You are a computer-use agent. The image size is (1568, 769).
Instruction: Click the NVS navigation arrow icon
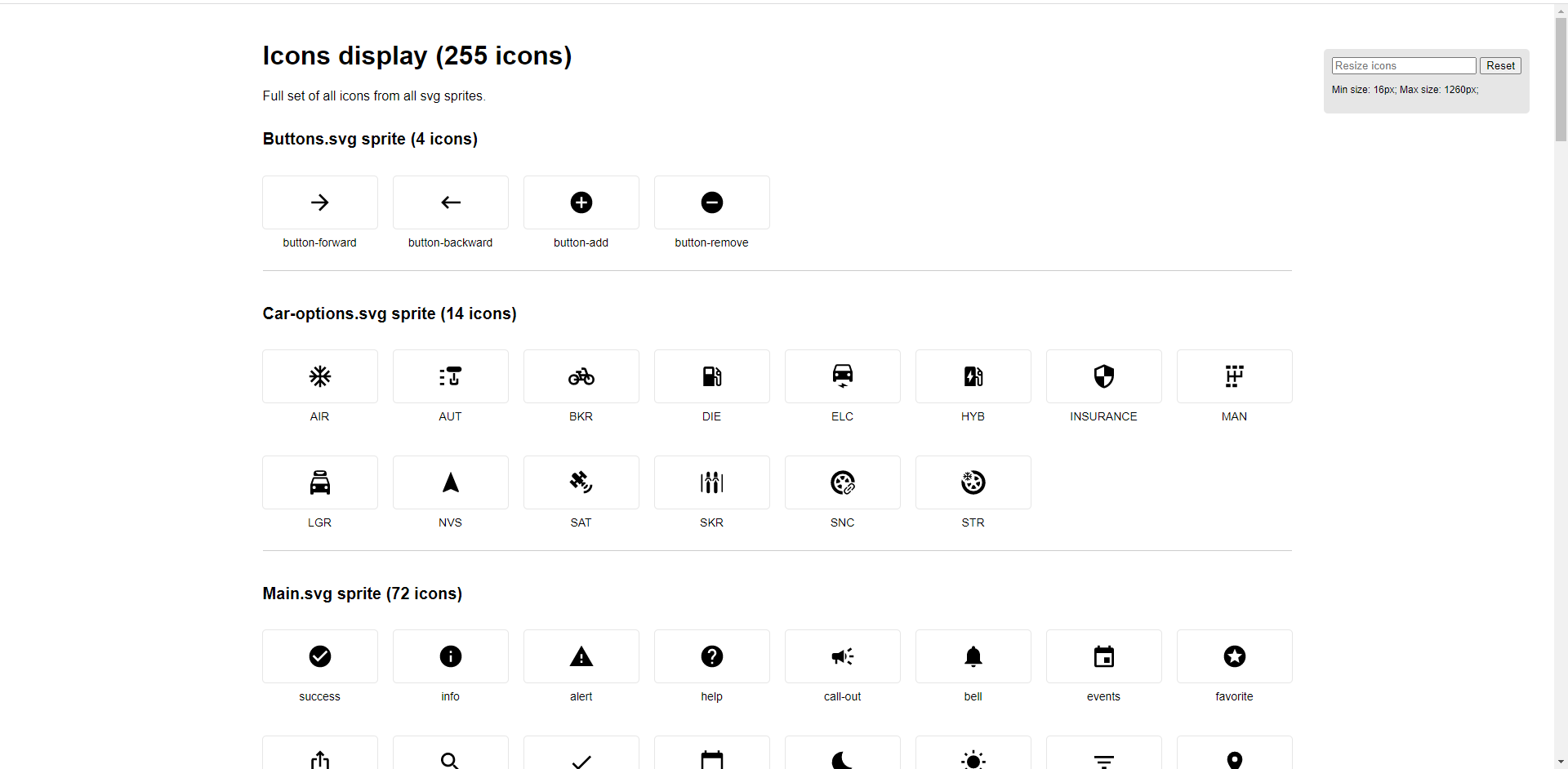pos(450,482)
